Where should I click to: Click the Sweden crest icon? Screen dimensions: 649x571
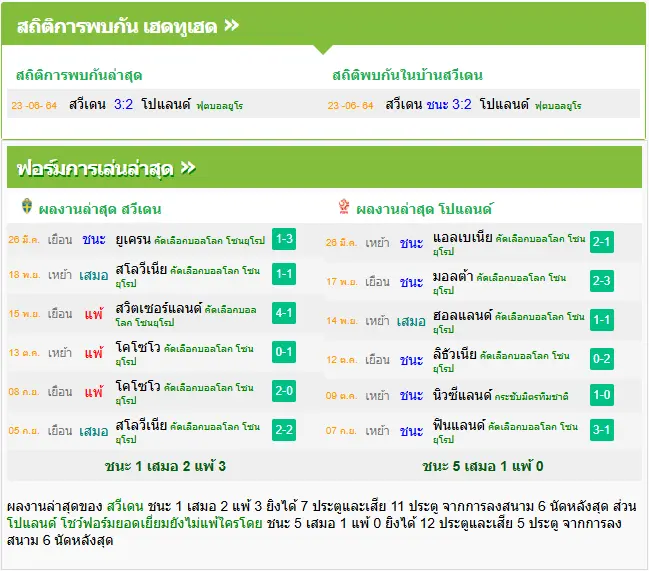(x=27, y=206)
